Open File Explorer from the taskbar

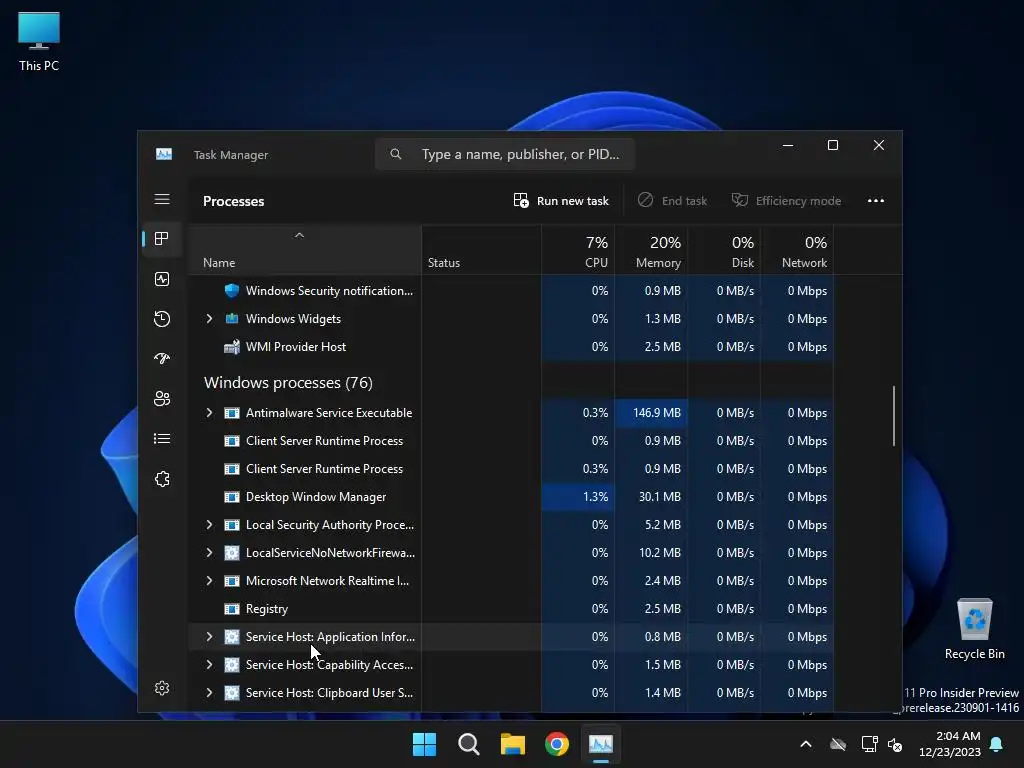pos(513,744)
